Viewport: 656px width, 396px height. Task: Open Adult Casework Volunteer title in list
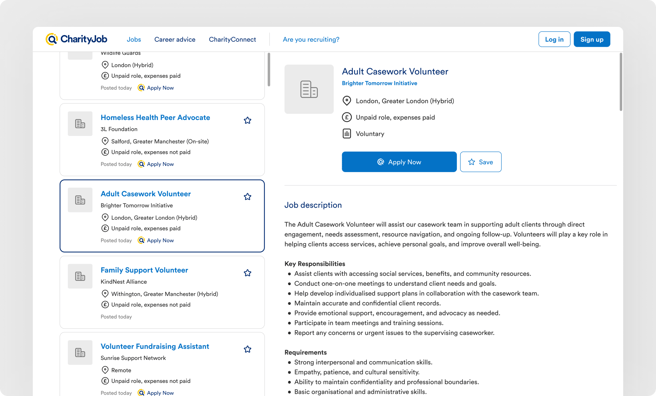click(146, 194)
